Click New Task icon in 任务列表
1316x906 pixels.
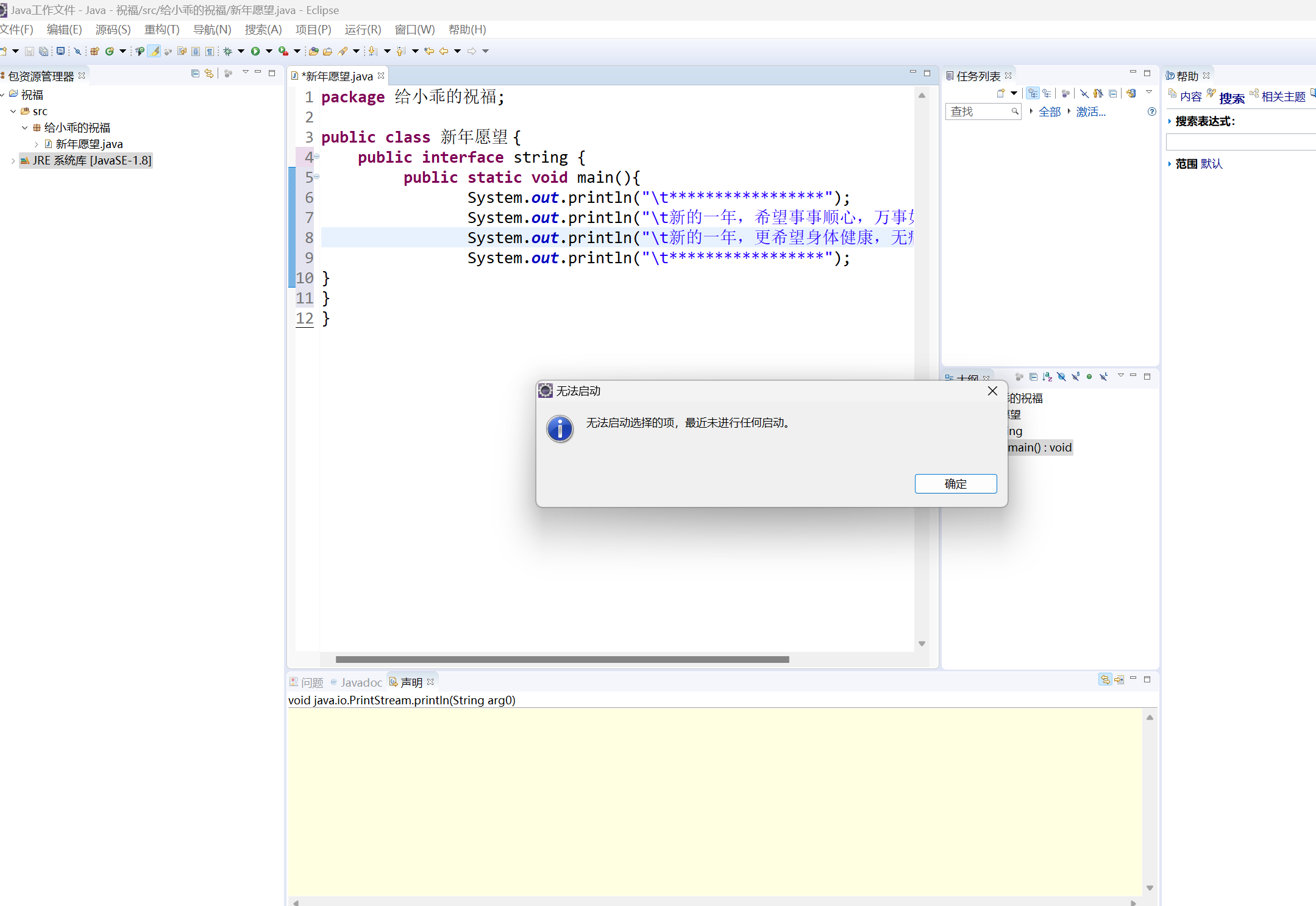point(1001,93)
